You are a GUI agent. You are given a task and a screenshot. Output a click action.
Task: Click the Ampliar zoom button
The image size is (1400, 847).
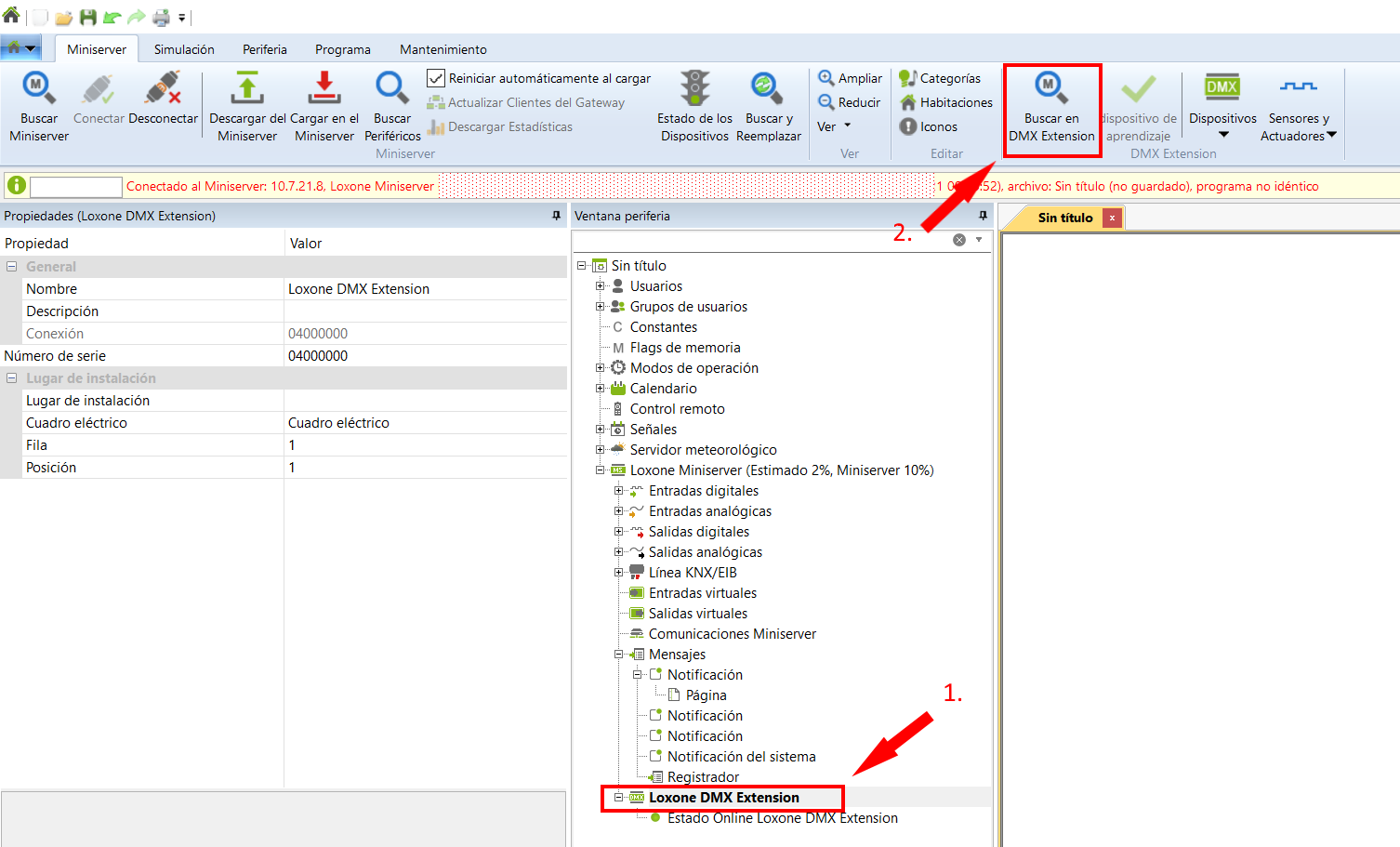[850, 78]
